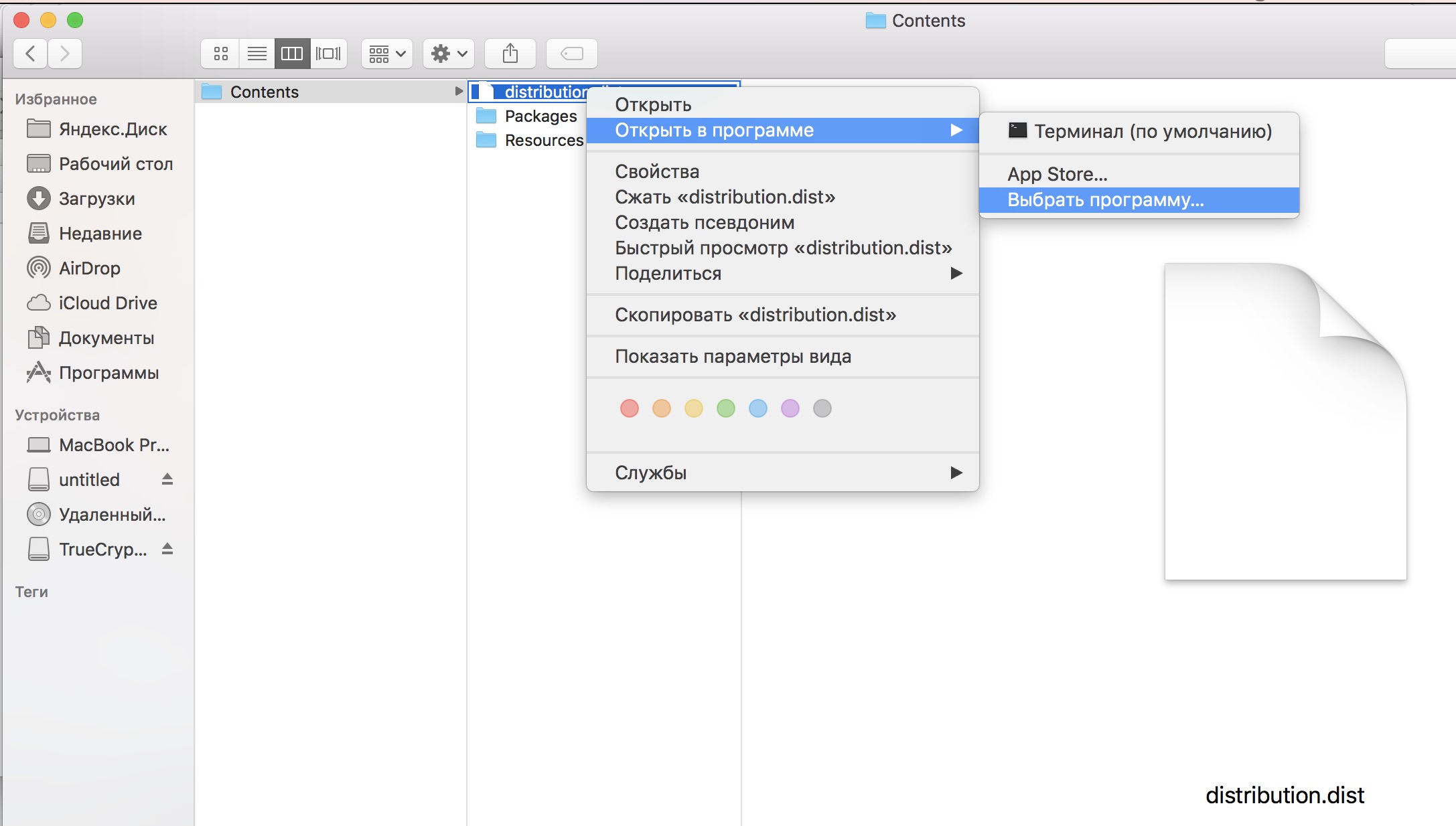The height and width of the screenshot is (826, 1456).
Task: Choose Скопировать «distribution.dist»
Action: pyautogui.click(x=782, y=315)
